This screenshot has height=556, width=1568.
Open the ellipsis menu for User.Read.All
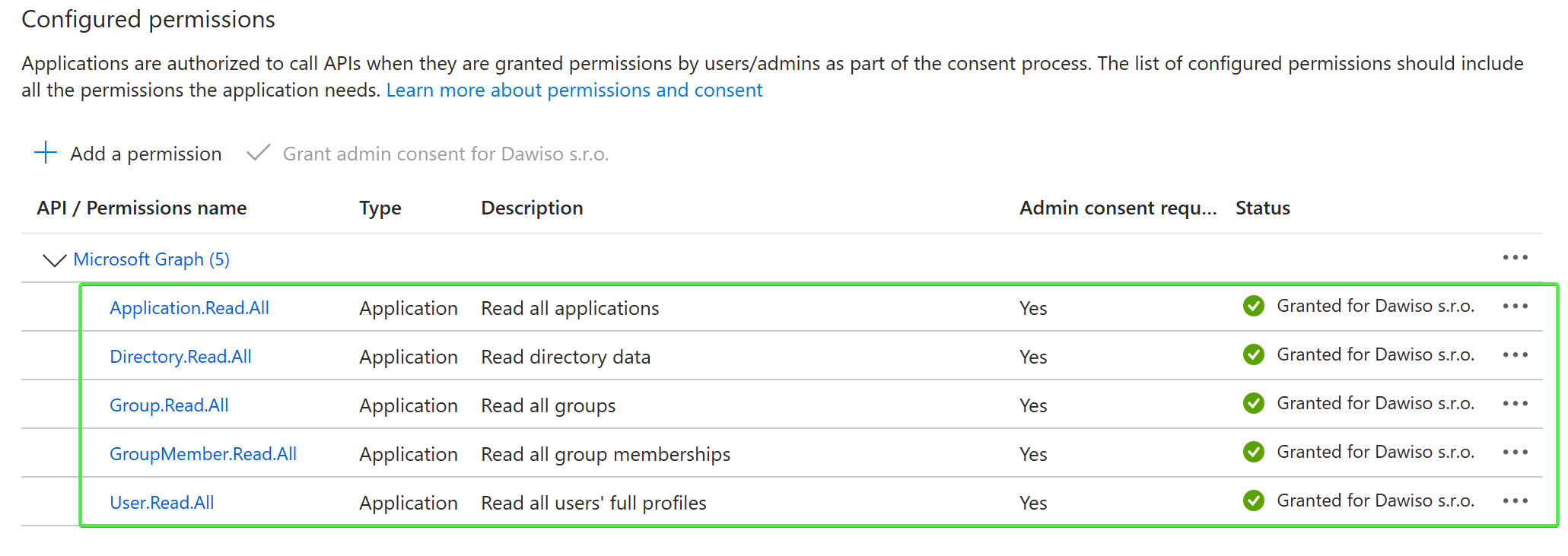(1515, 501)
